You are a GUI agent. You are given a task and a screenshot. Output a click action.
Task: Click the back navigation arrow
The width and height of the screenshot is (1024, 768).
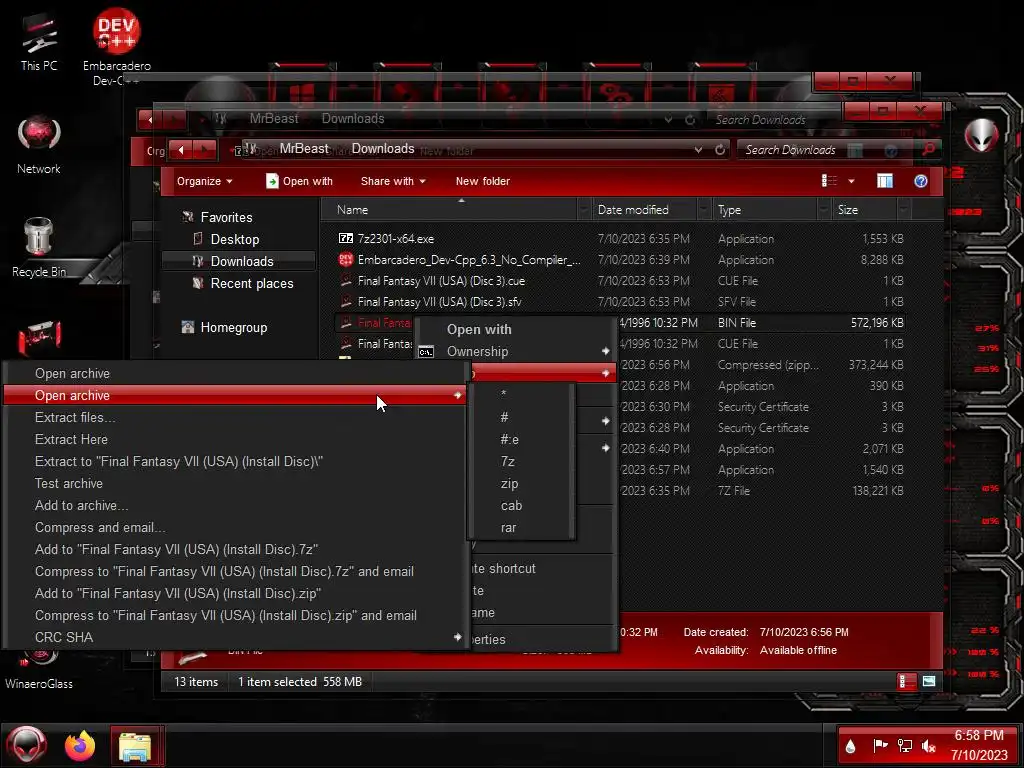(x=181, y=150)
